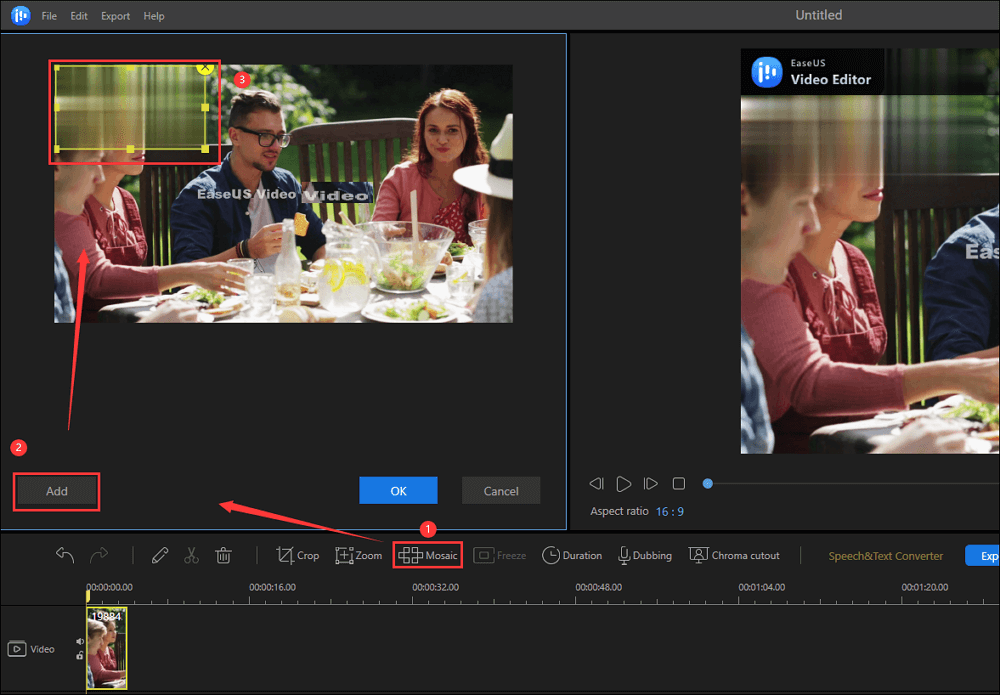The image size is (1000, 695).
Task: Select the Crop tool
Action: pyautogui.click(x=297, y=555)
